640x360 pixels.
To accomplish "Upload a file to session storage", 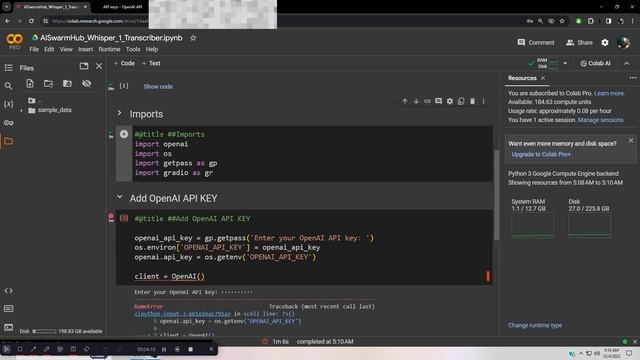I will pyautogui.click(x=30, y=83).
